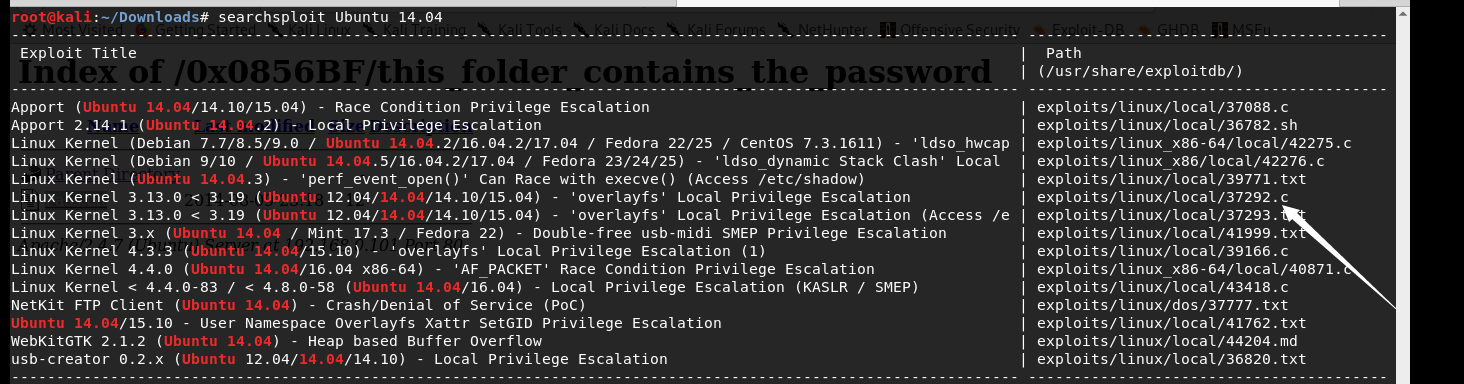Click the terminal scrollbar's up arrow

click(1403, 14)
